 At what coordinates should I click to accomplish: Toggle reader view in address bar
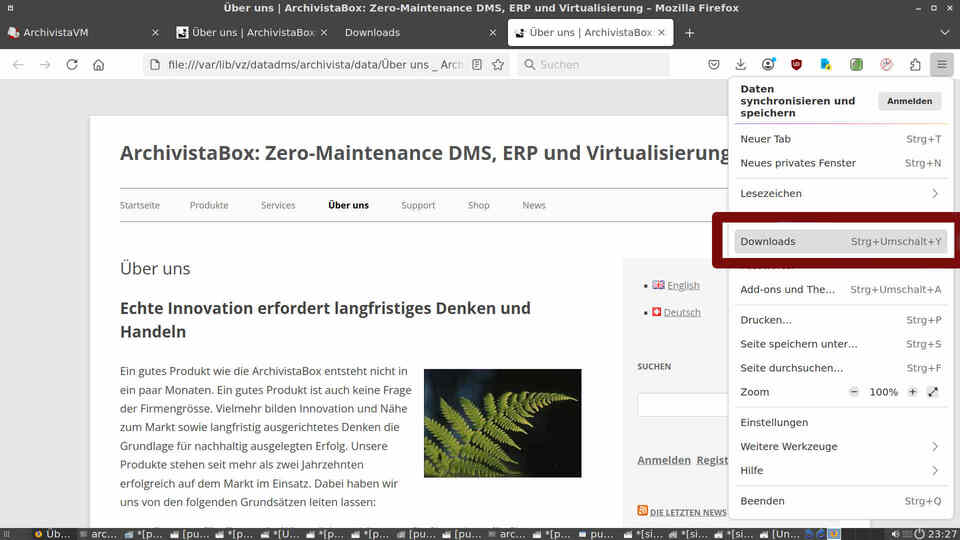coord(477,64)
